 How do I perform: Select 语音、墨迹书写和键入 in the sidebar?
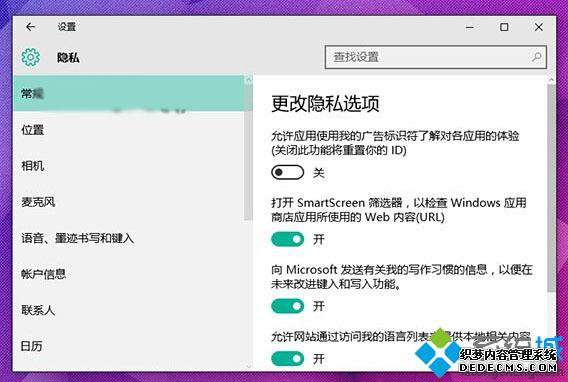coord(128,238)
